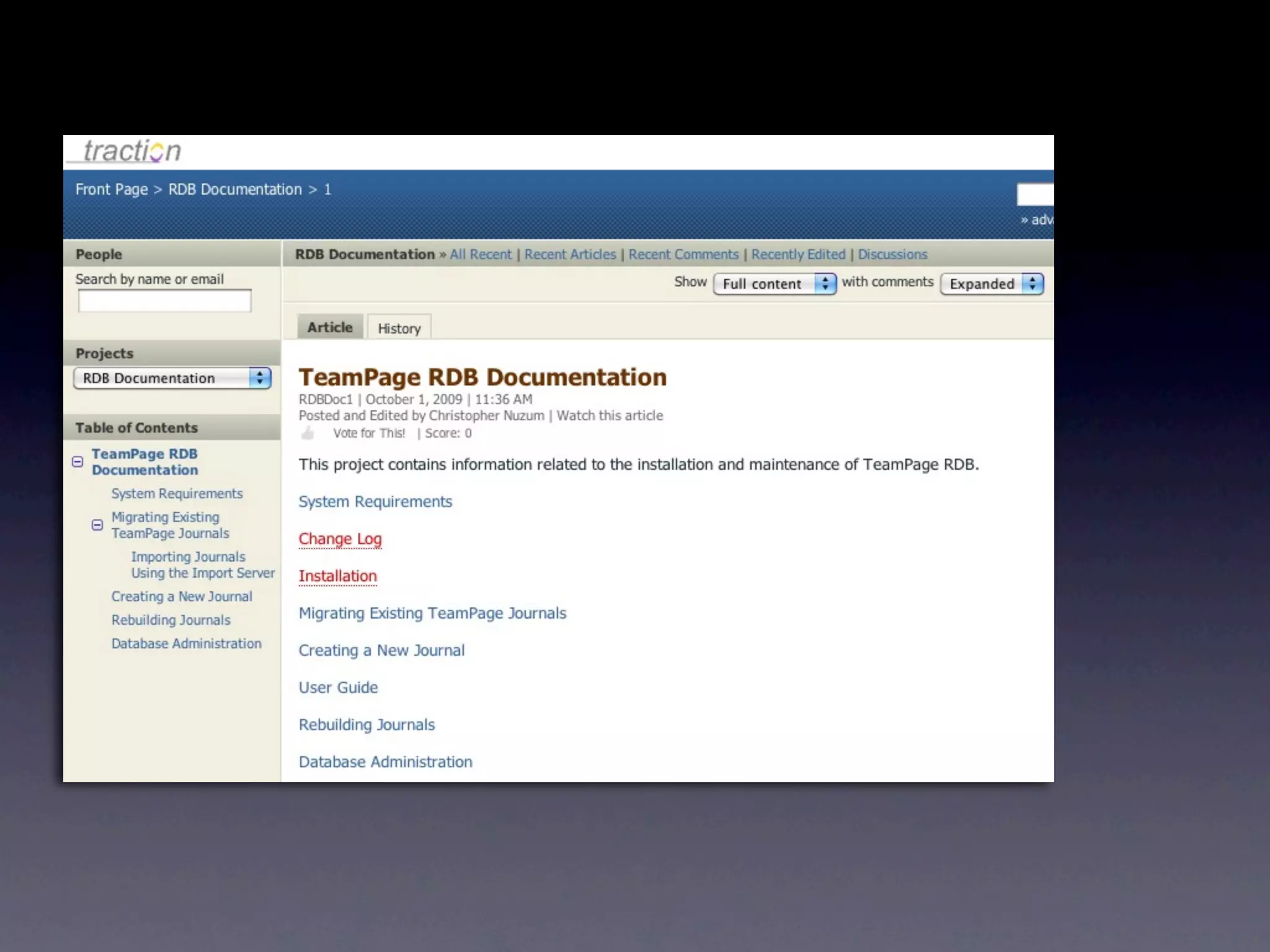Select Importing Journals Using the Import Server
Image resolution: width=1270 pixels, height=952 pixels.
coord(202,565)
